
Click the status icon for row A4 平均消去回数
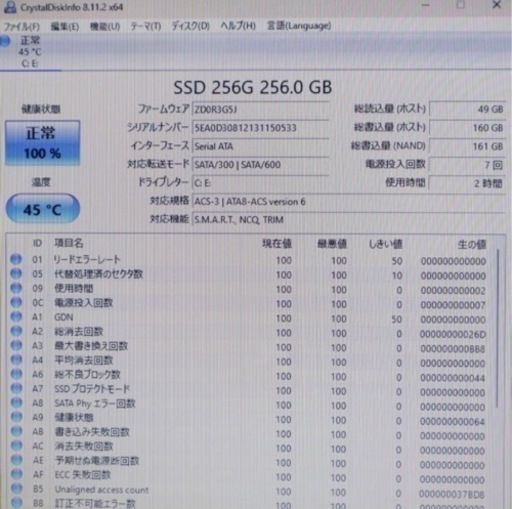click(x=16, y=359)
